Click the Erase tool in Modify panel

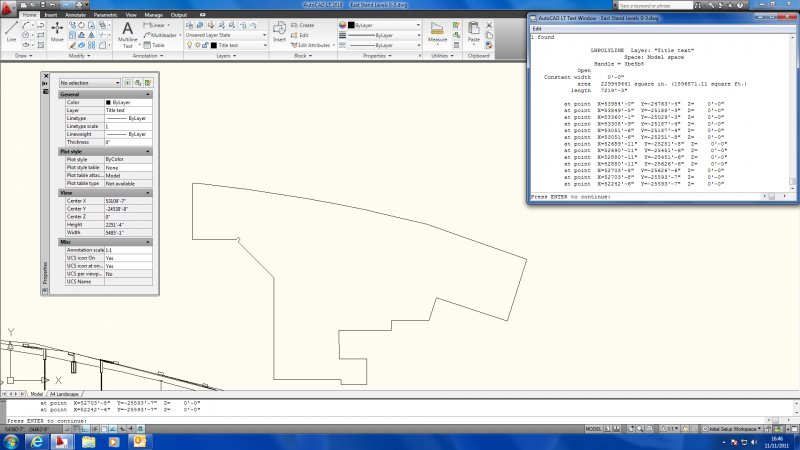pos(72,45)
